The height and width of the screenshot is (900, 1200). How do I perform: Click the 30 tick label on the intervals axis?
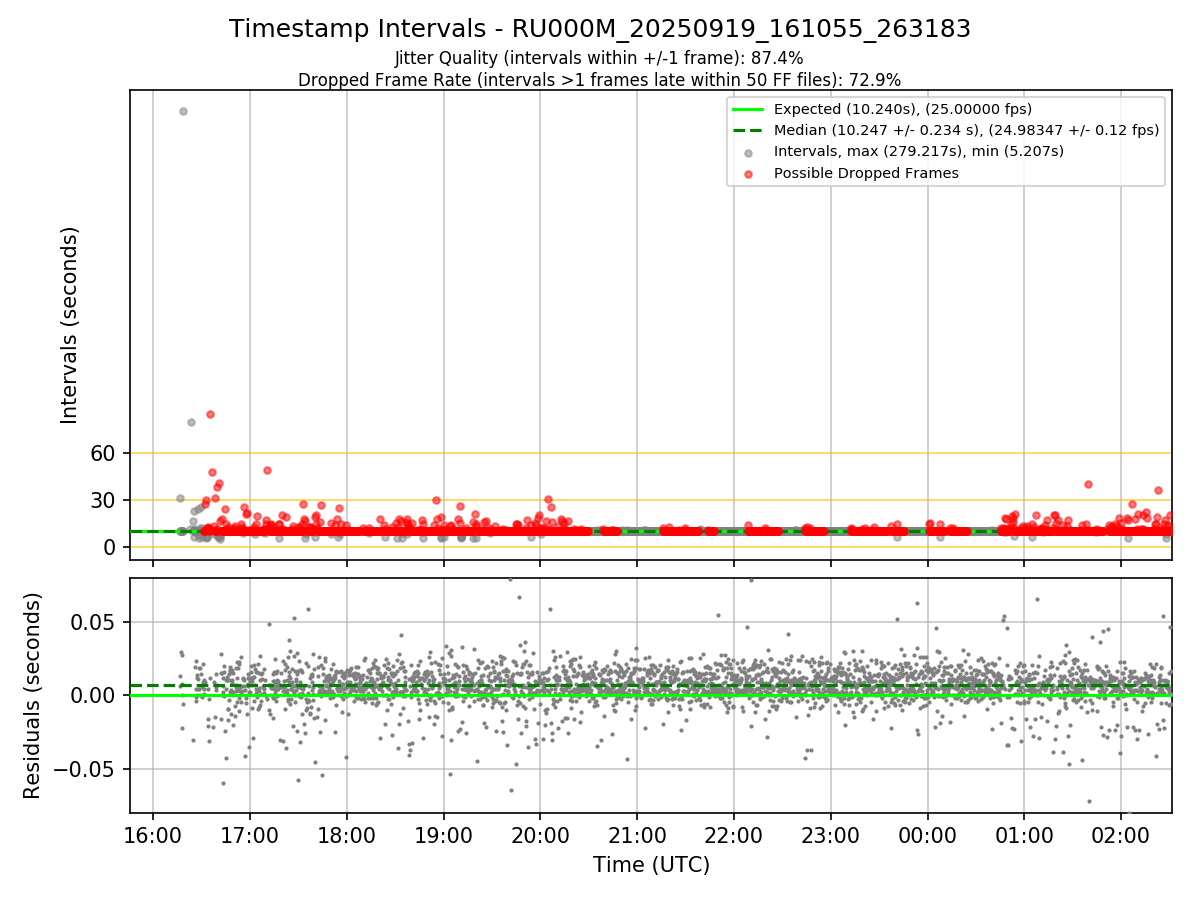point(105,500)
